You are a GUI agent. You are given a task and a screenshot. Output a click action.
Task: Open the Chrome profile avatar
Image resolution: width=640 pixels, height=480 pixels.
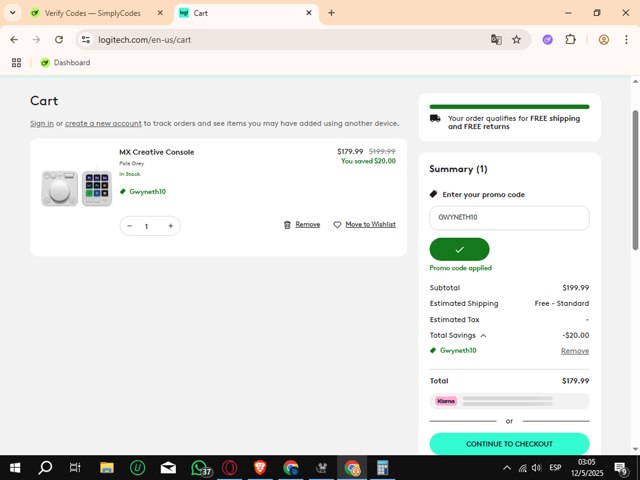[604, 40]
